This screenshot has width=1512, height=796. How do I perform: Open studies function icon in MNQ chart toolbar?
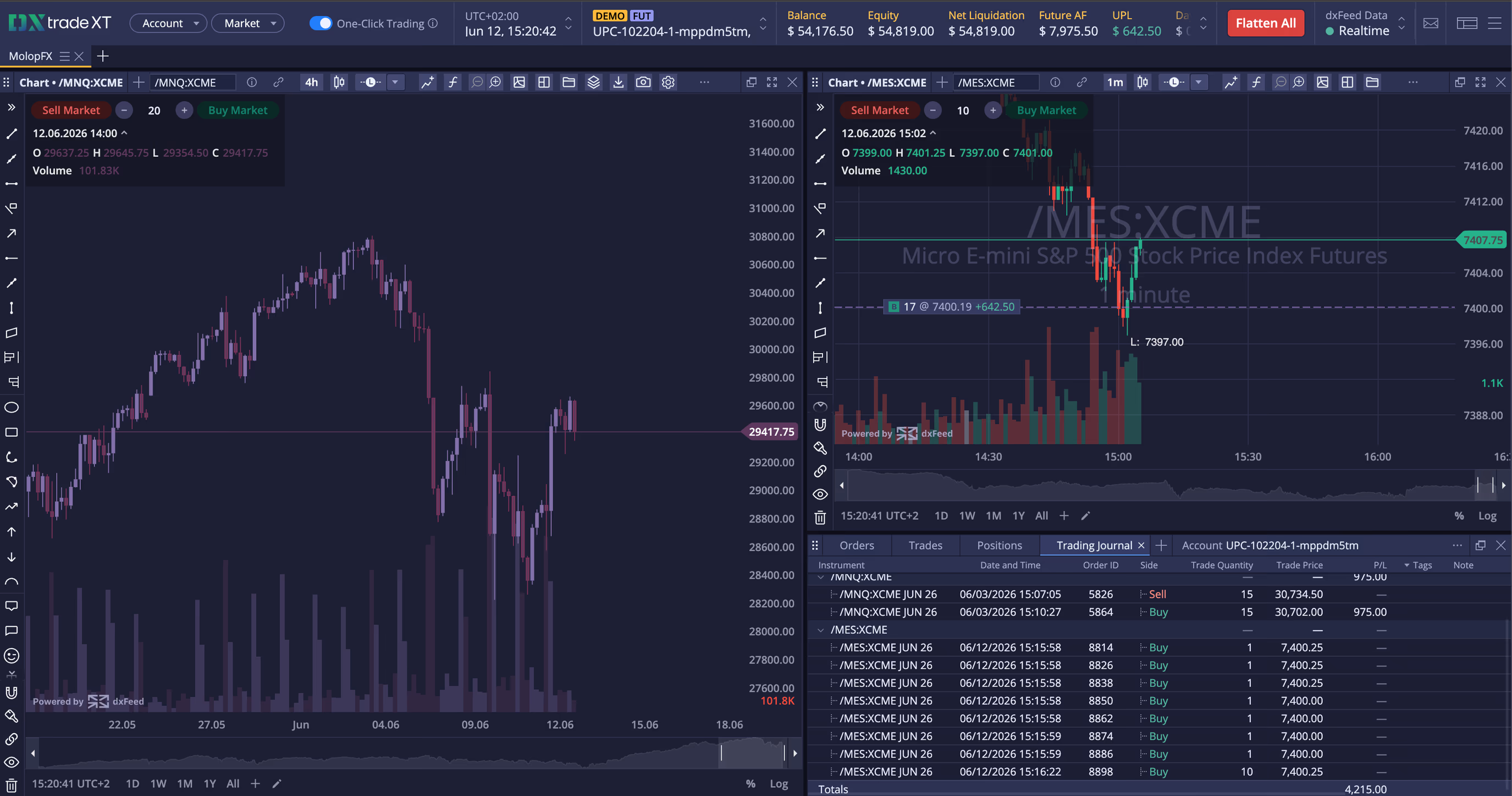tap(453, 83)
